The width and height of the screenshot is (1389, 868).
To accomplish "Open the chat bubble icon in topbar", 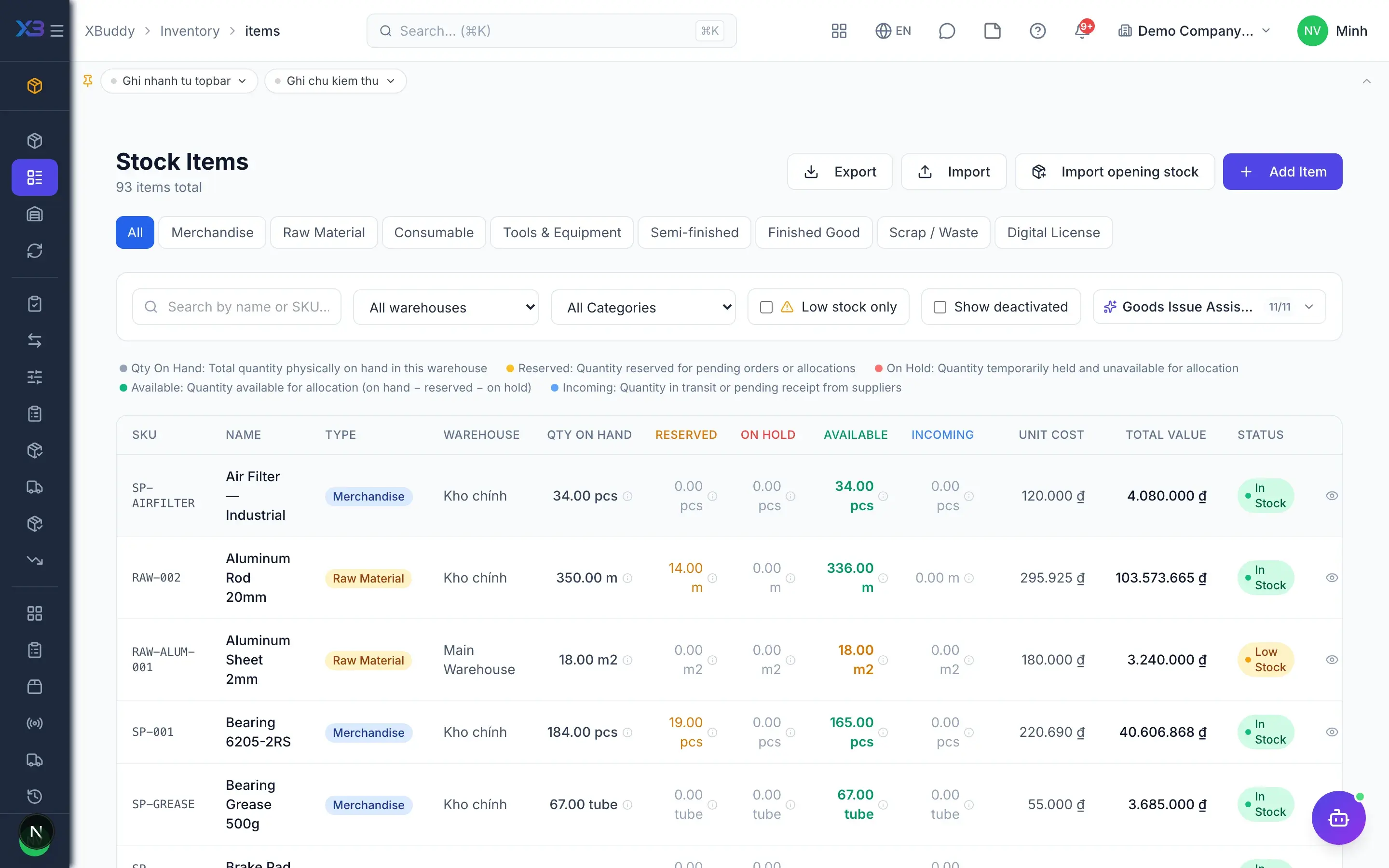I will coord(946,30).
